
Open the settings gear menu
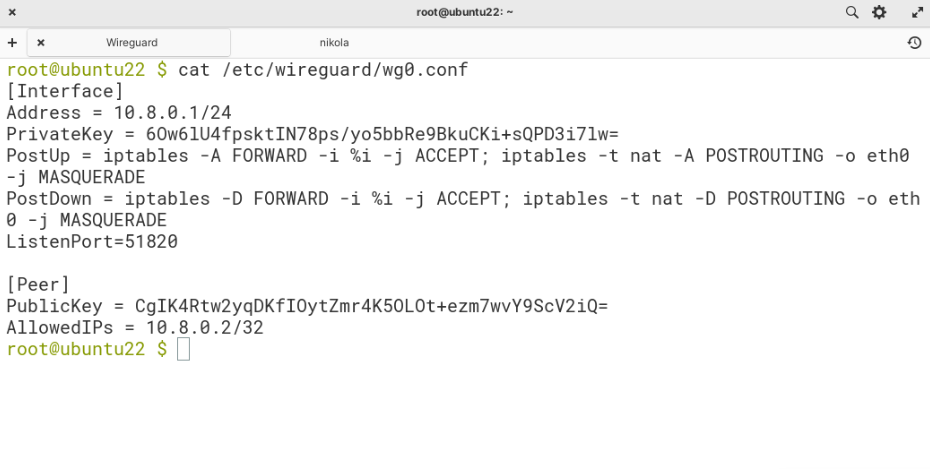tap(879, 12)
